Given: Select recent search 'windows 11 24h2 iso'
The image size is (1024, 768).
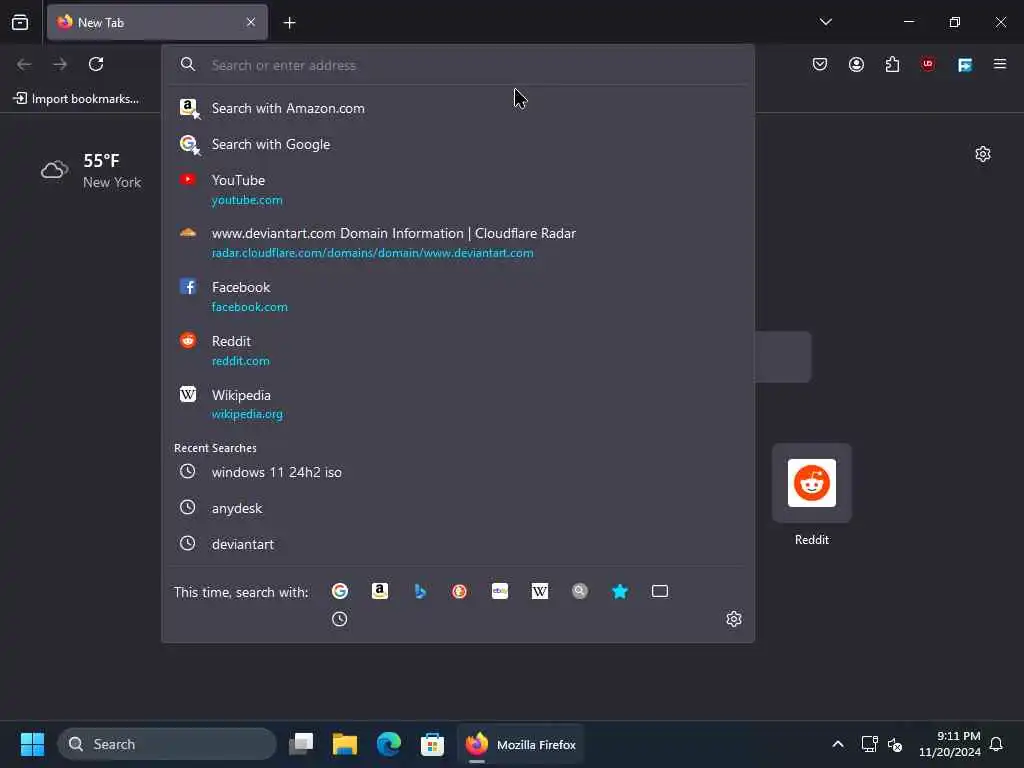Looking at the screenshot, I should [458, 472].
